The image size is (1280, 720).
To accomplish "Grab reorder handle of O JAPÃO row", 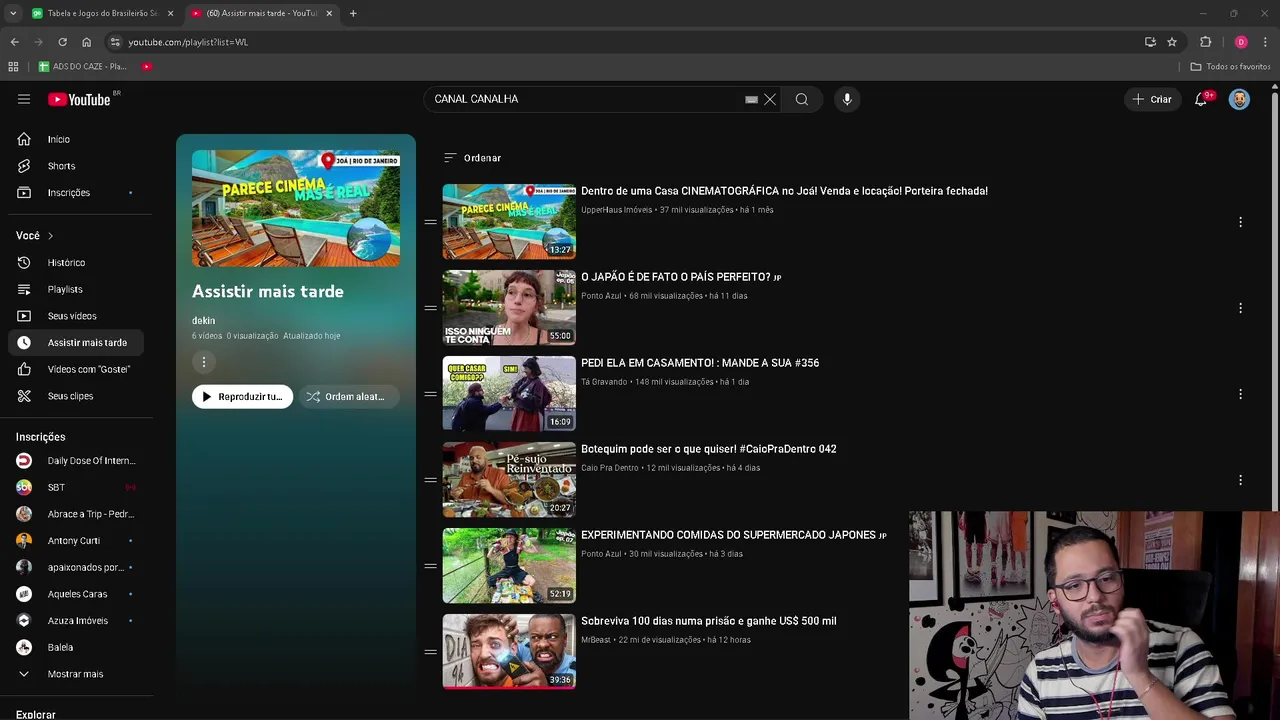I will [430, 308].
